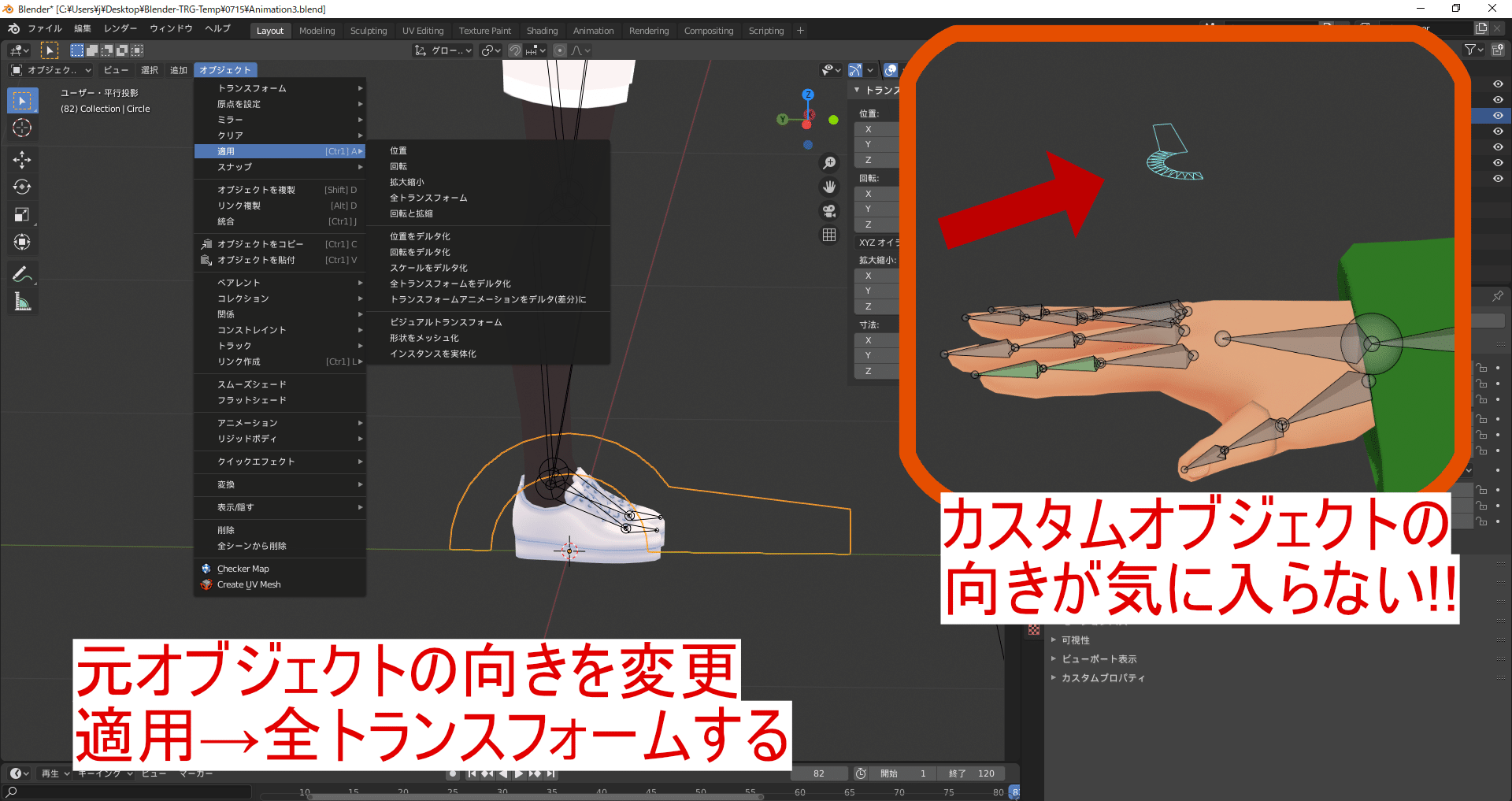Jump to the timeline end frame button
Viewport: 1512px width, 801px height.
click(551, 773)
